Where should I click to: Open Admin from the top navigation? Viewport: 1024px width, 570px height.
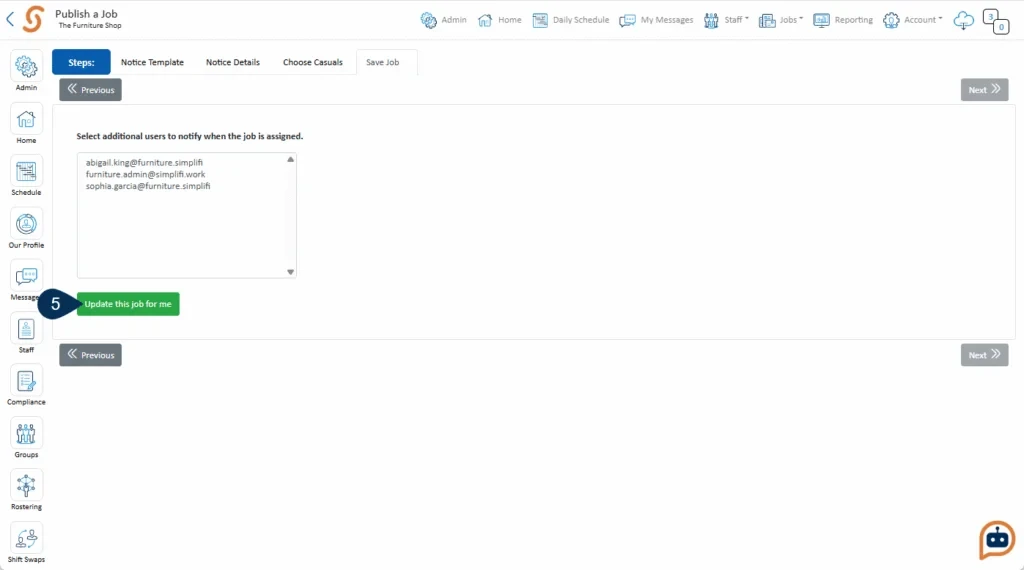[443, 20]
